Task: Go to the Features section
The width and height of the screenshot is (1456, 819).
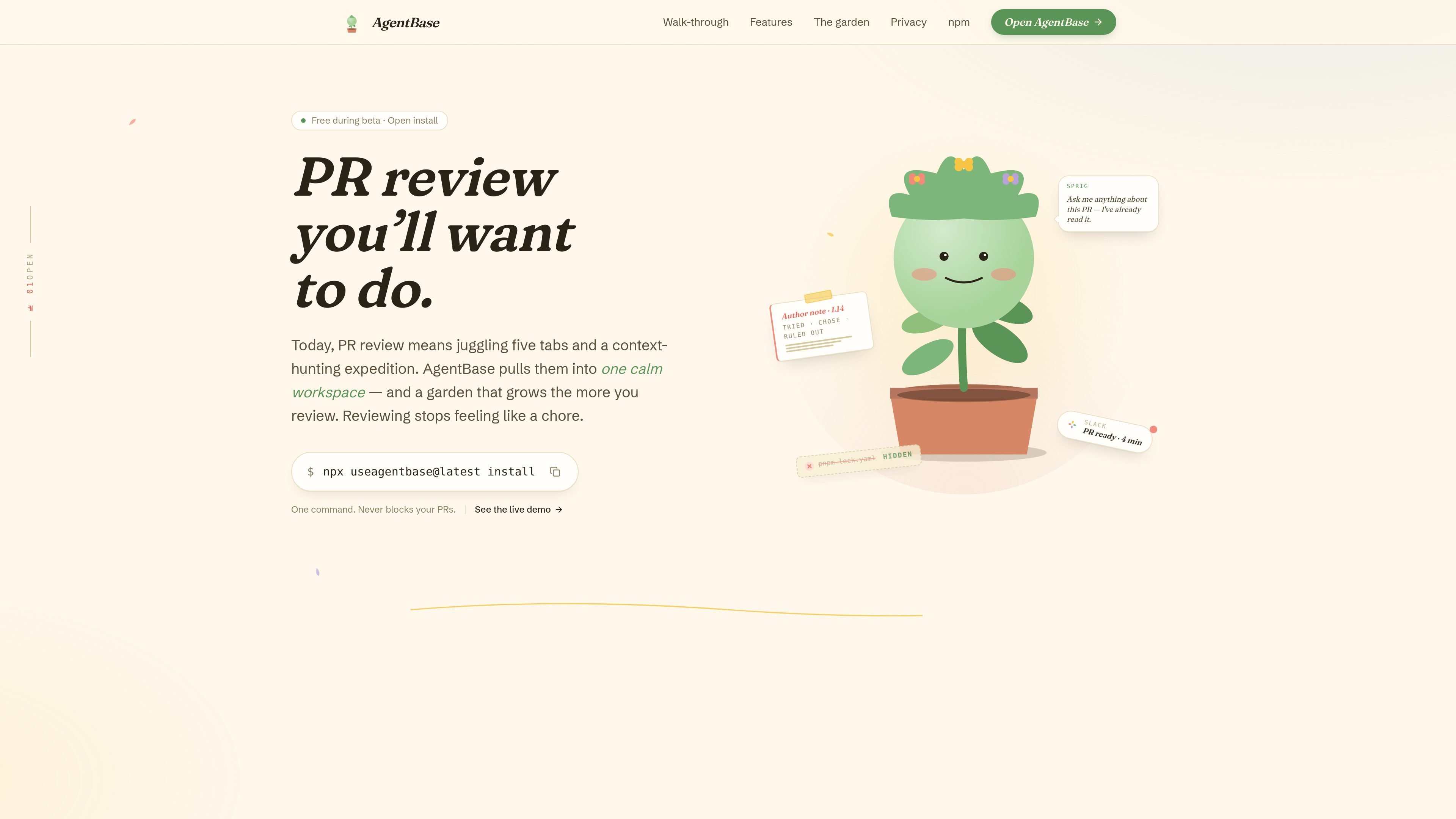Action: (771, 22)
